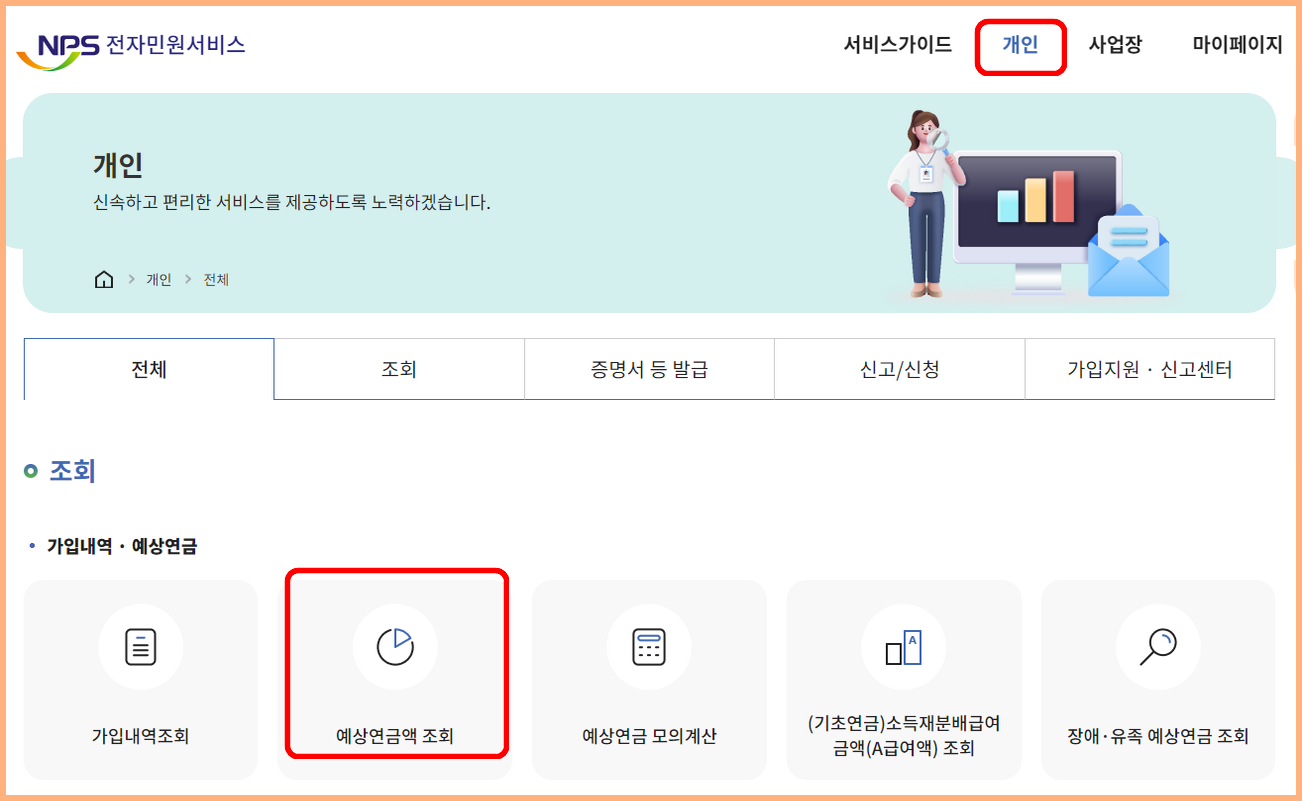The width and height of the screenshot is (1302, 801).
Task: Open the 증명서 등 발급 tab
Action: point(648,369)
